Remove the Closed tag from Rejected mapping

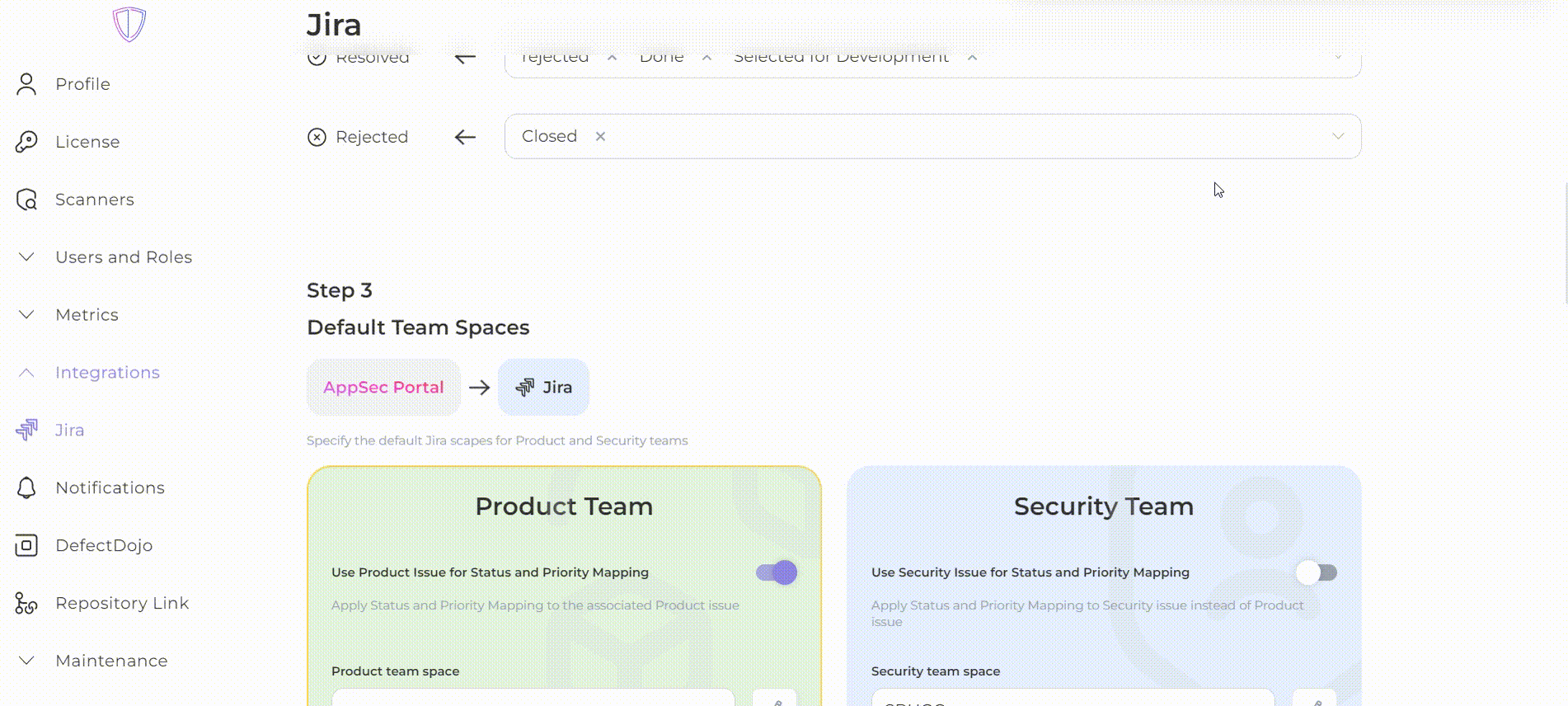(x=600, y=137)
